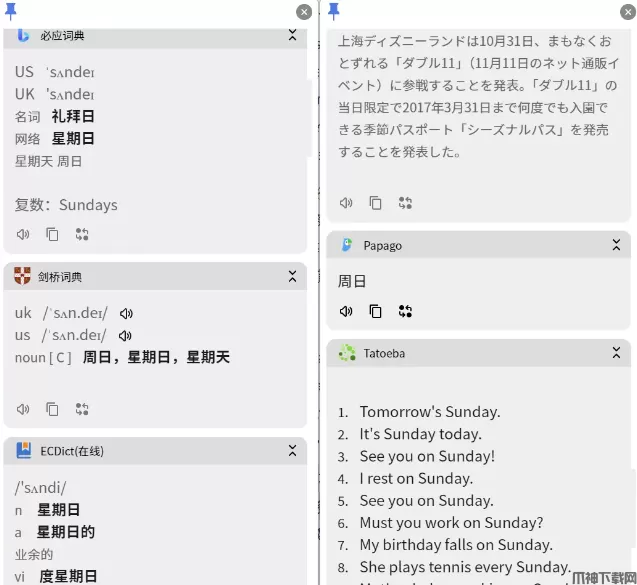The image size is (637, 585).
Task: Click ECDict phonetic /'sʌndi/
Action: tap(41, 488)
